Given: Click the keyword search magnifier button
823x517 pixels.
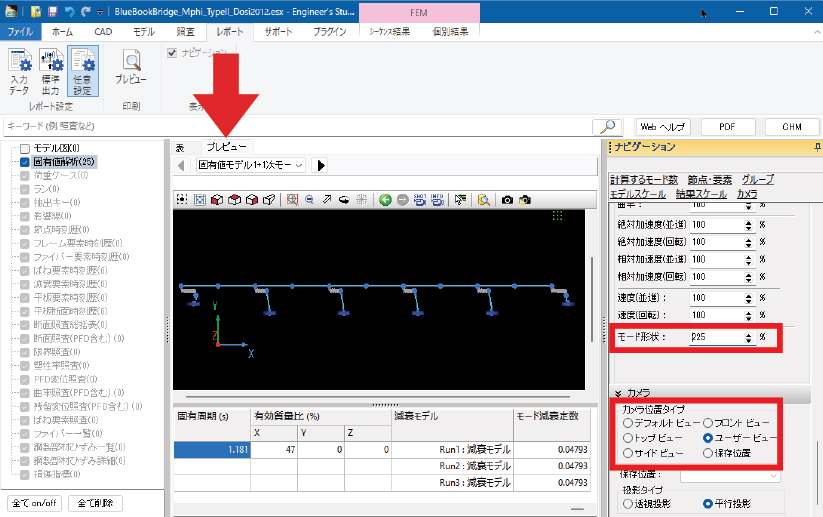Looking at the screenshot, I should 607,126.
